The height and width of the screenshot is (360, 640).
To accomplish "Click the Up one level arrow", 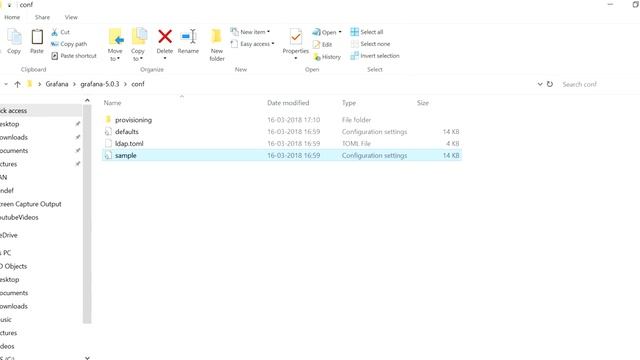I will click(18, 84).
